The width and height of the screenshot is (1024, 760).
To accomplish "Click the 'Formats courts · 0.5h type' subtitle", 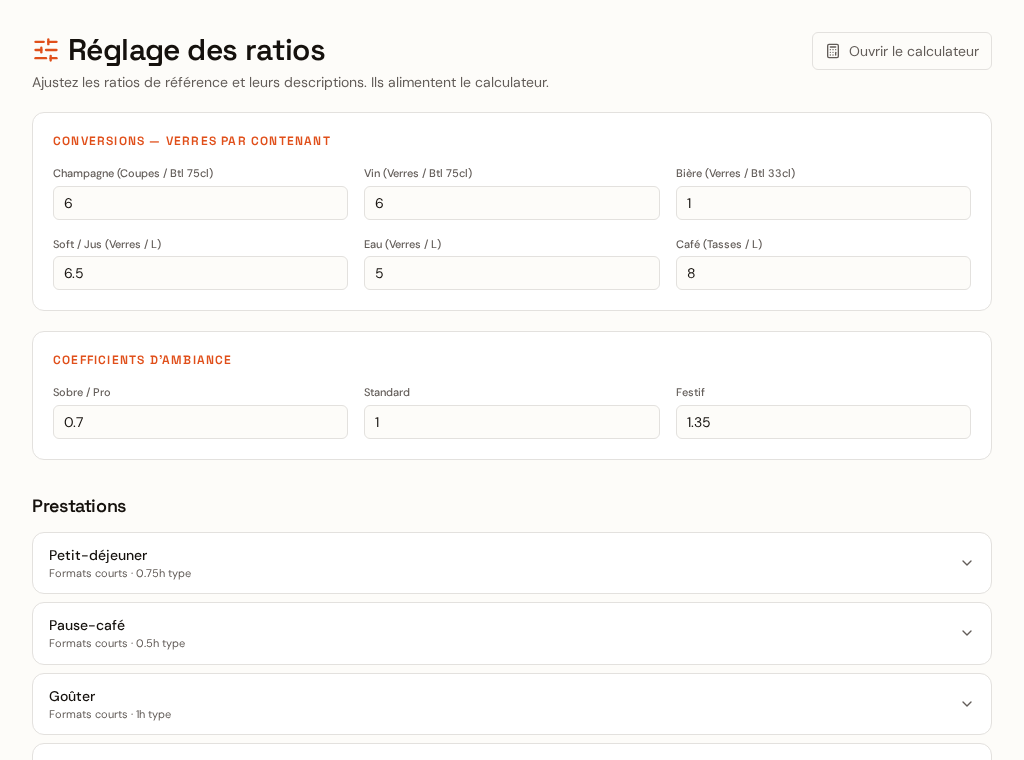I will pyautogui.click(x=117, y=643).
